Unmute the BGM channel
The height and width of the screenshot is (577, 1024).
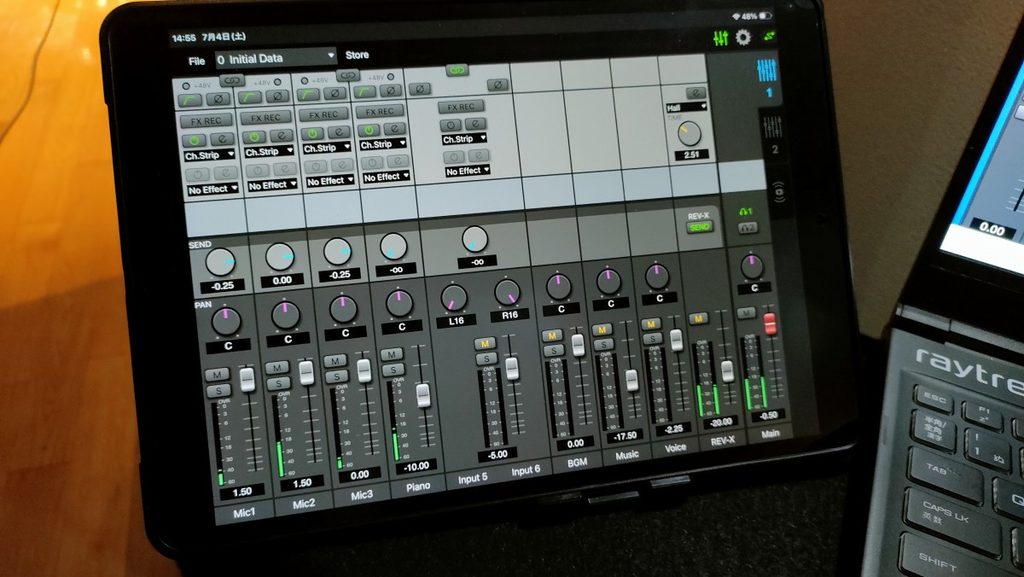click(x=552, y=336)
